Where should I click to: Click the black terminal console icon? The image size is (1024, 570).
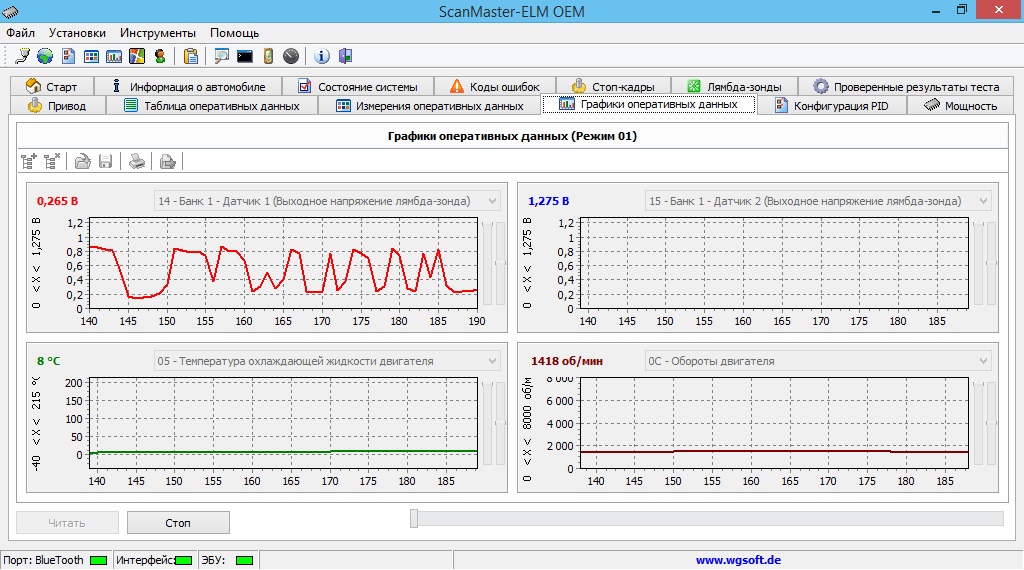click(244, 56)
